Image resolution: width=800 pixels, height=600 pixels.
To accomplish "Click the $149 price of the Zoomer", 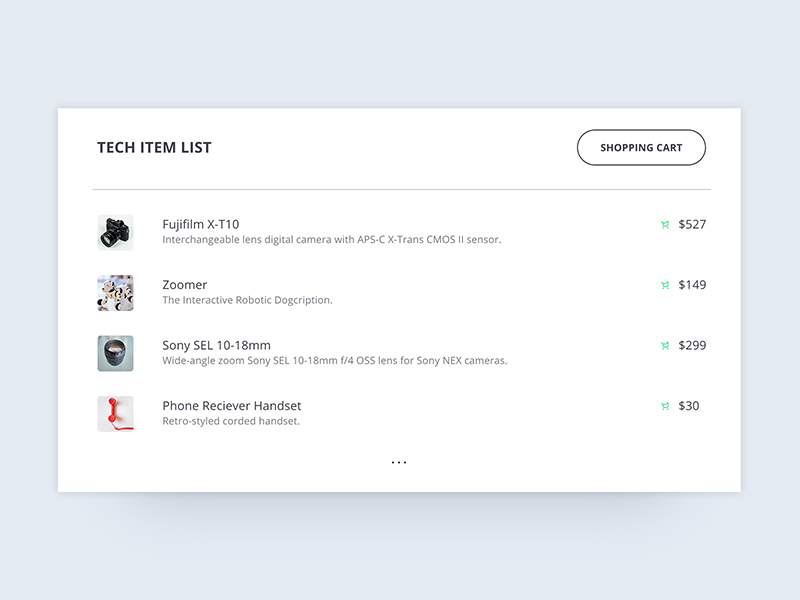I will [x=691, y=285].
